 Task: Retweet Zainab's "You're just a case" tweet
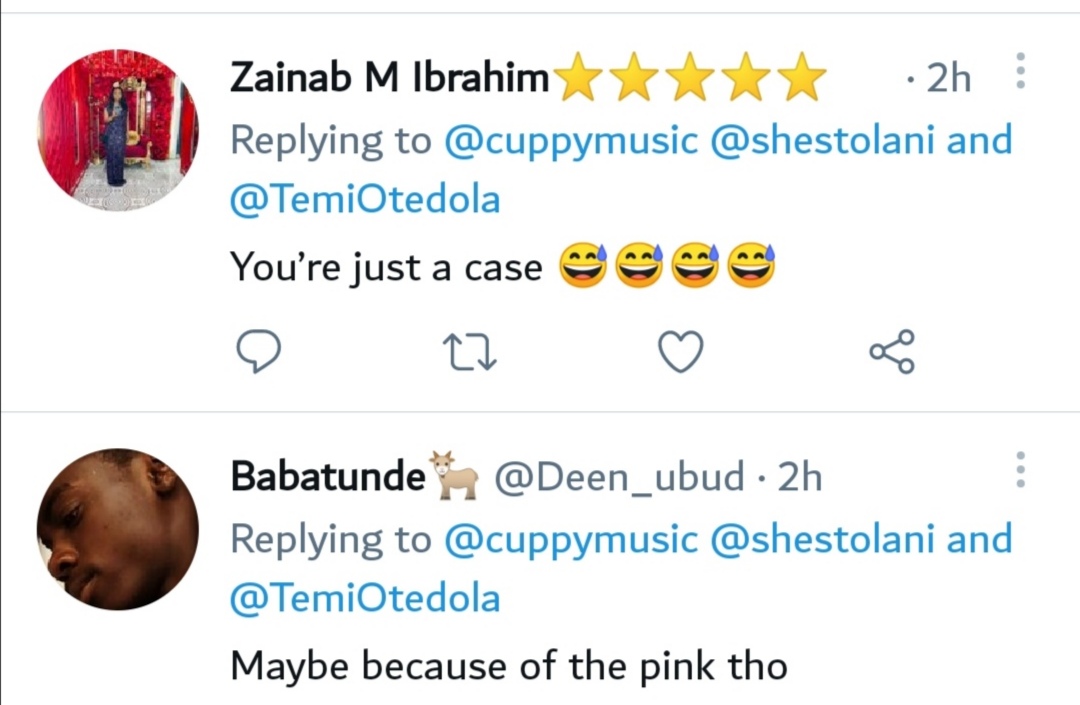(471, 351)
